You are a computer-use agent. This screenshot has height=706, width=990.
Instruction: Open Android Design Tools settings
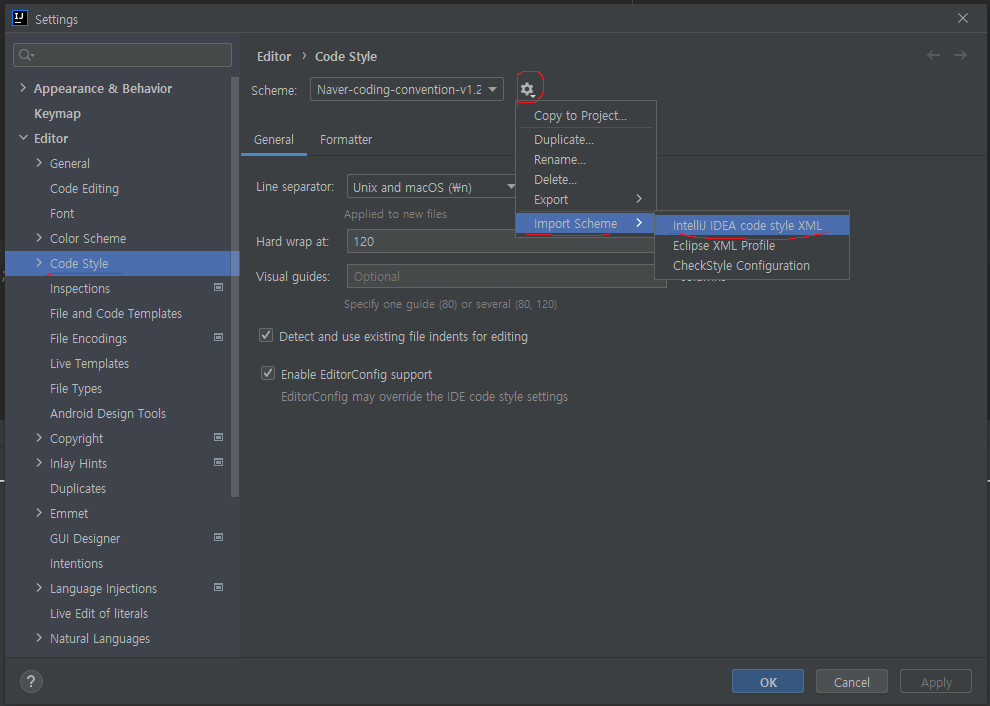click(108, 414)
